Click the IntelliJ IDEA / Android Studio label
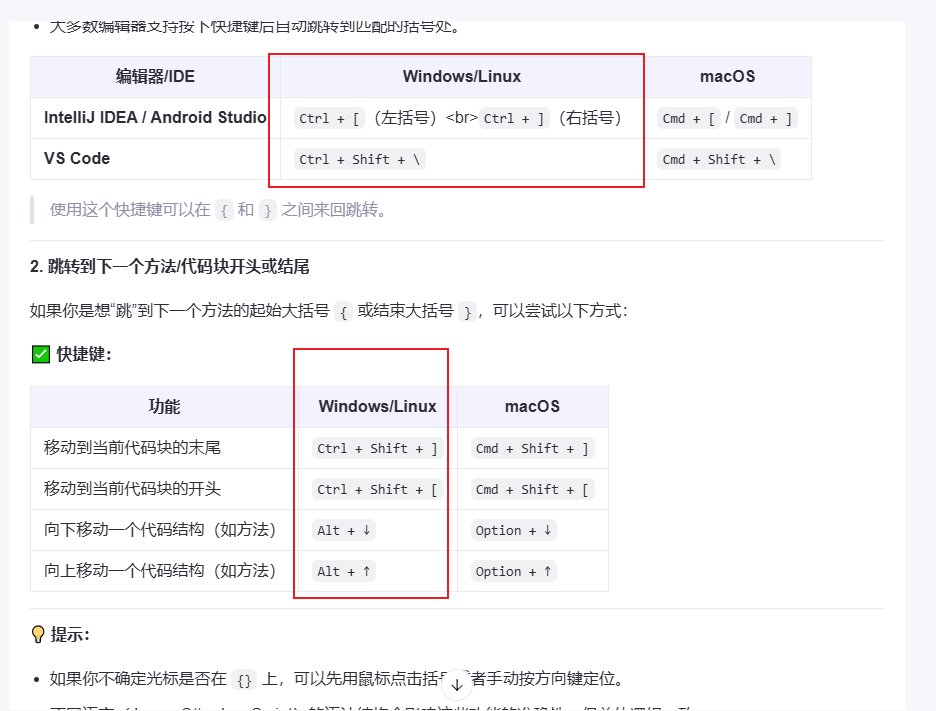Viewport: 936px width, 711px height. tap(153, 117)
